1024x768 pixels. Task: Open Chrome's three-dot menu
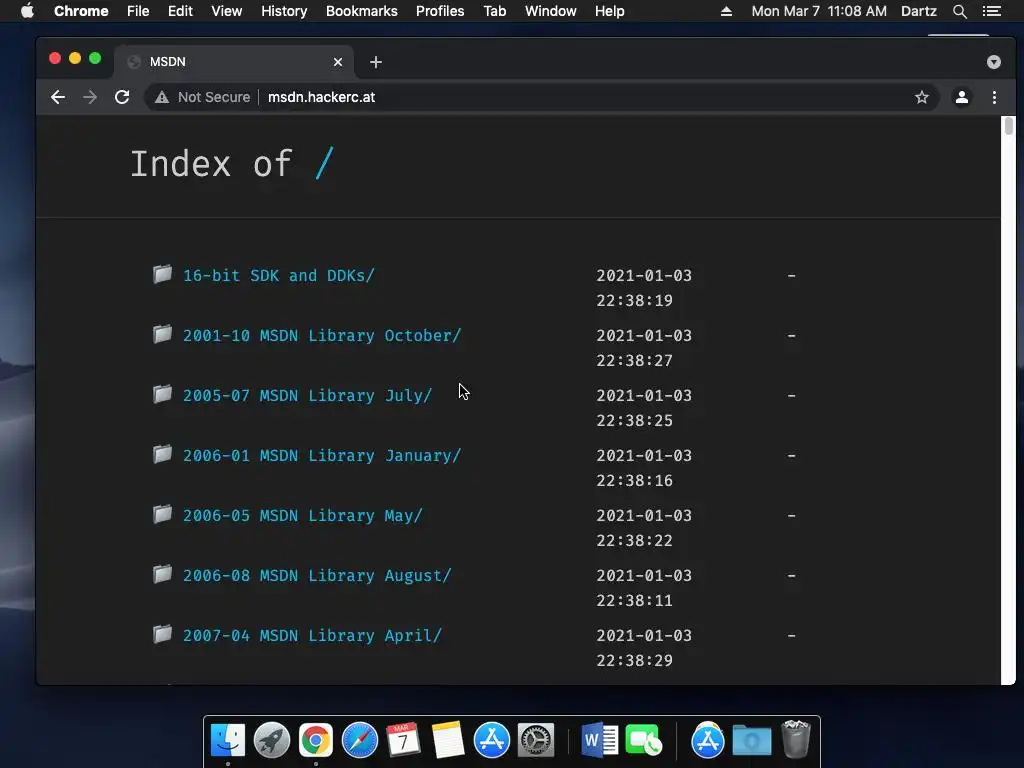tap(995, 97)
